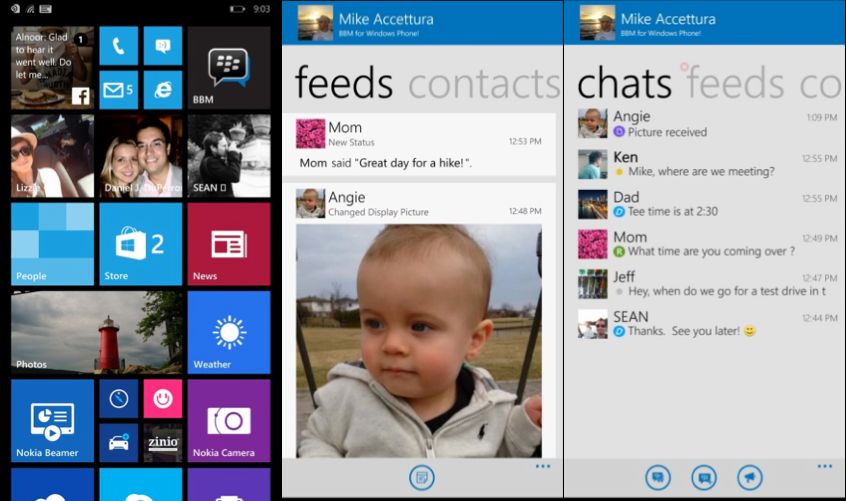Switch to contacts tab in feeds screen
Image resolution: width=846 pixels, height=501 pixels.
(485, 84)
